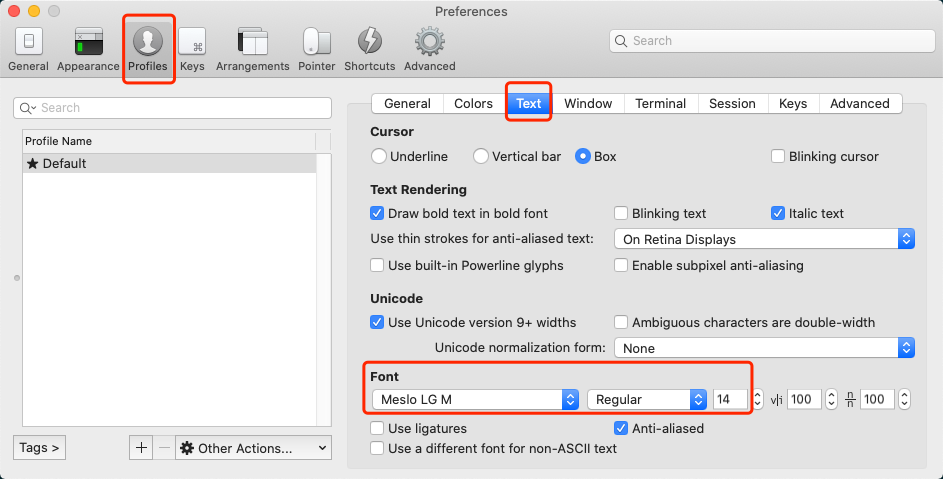943x479 pixels.
Task: Click the Profile Name column header
Action: (x=169, y=141)
